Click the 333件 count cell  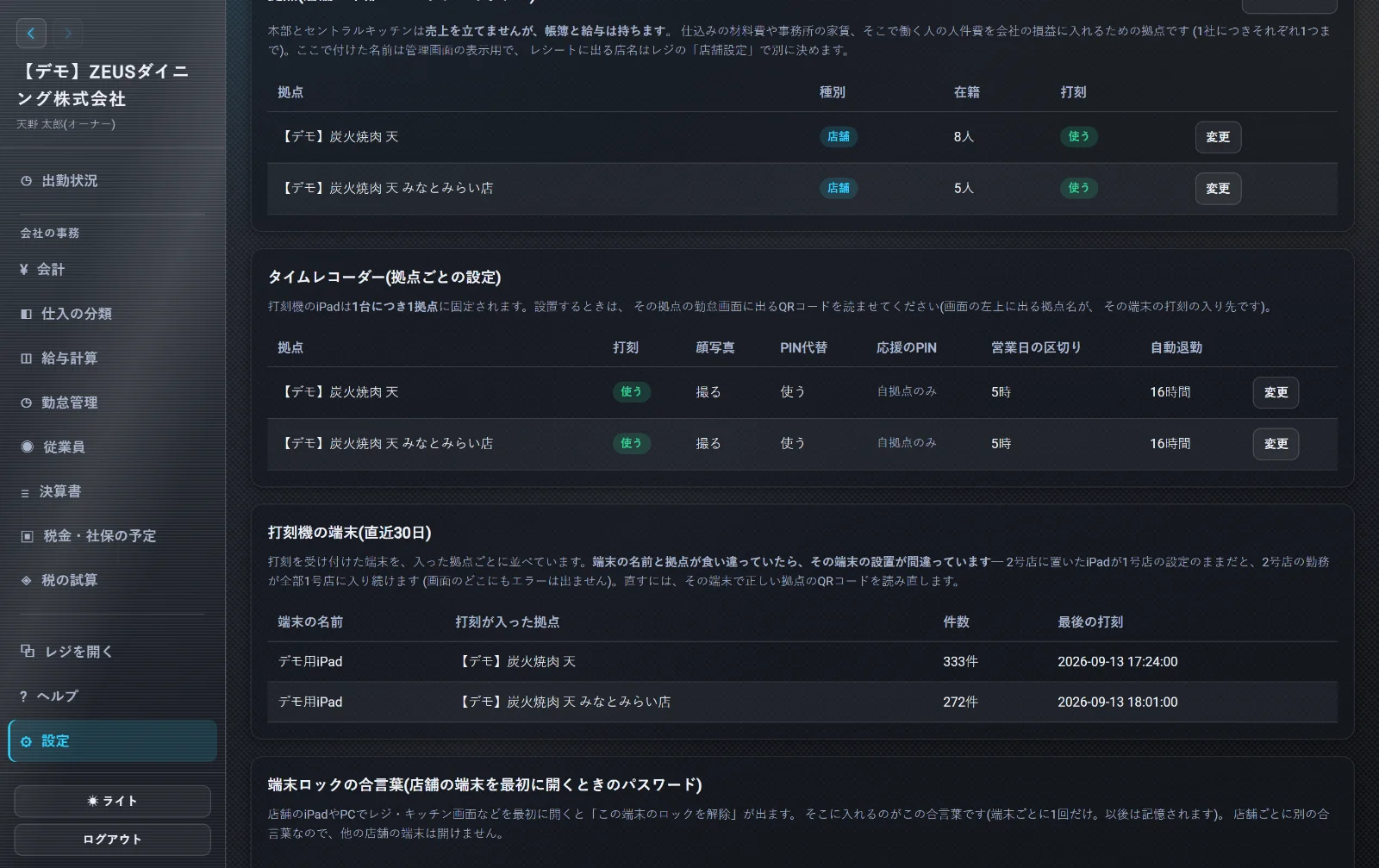[960, 662]
